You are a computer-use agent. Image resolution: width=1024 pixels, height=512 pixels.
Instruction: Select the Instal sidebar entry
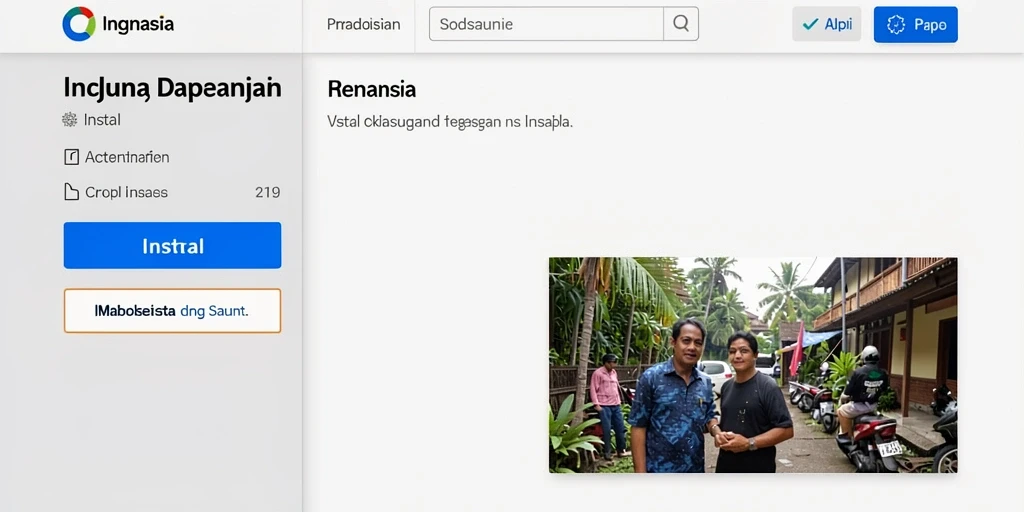[91, 120]
